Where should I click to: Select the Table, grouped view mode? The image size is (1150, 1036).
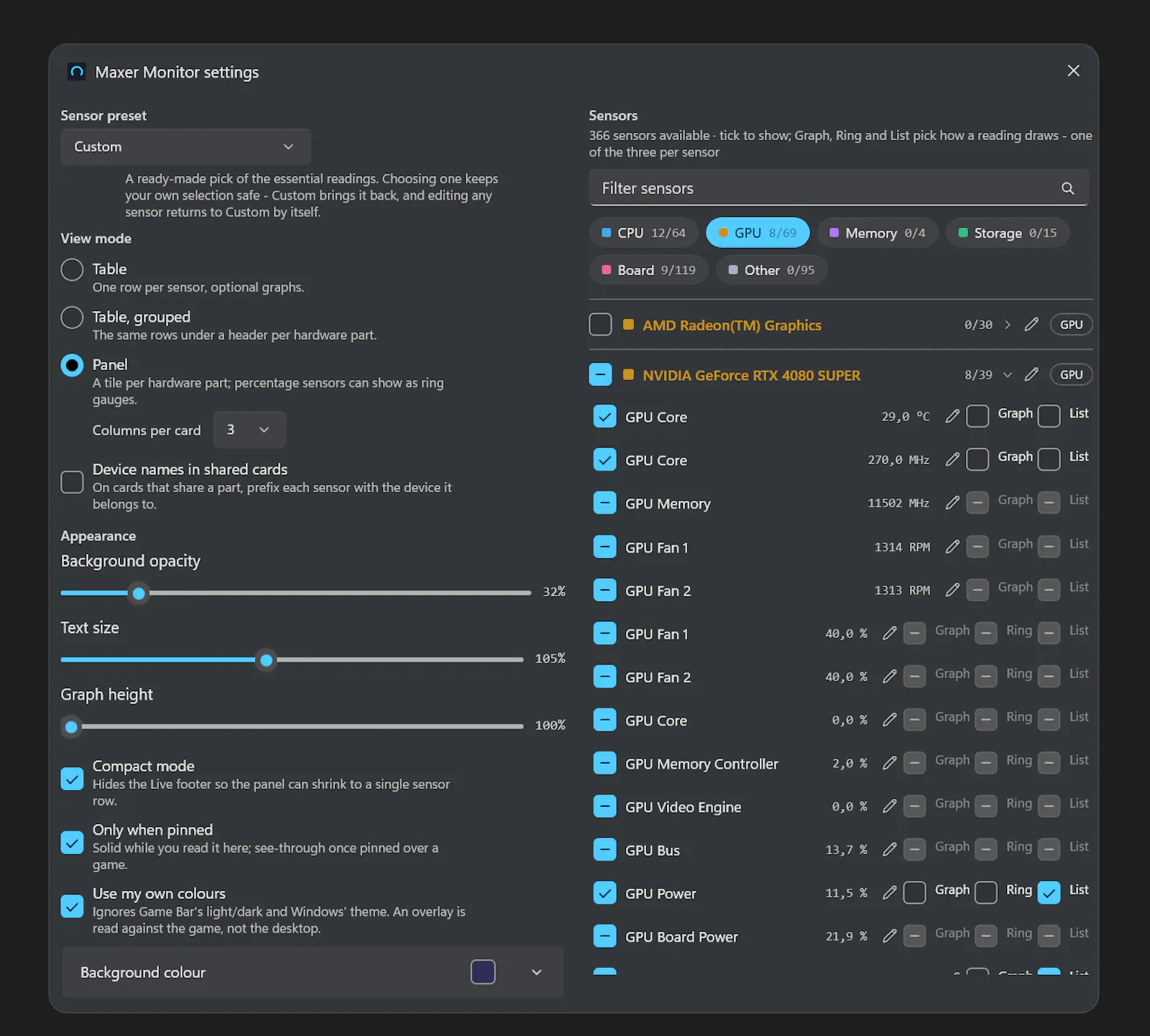72,317
